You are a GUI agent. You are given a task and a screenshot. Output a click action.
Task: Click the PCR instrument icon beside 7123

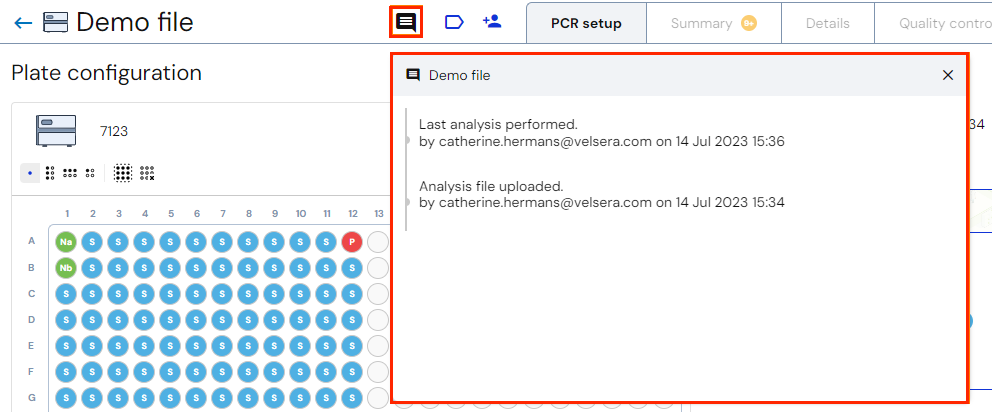point(56,131)
